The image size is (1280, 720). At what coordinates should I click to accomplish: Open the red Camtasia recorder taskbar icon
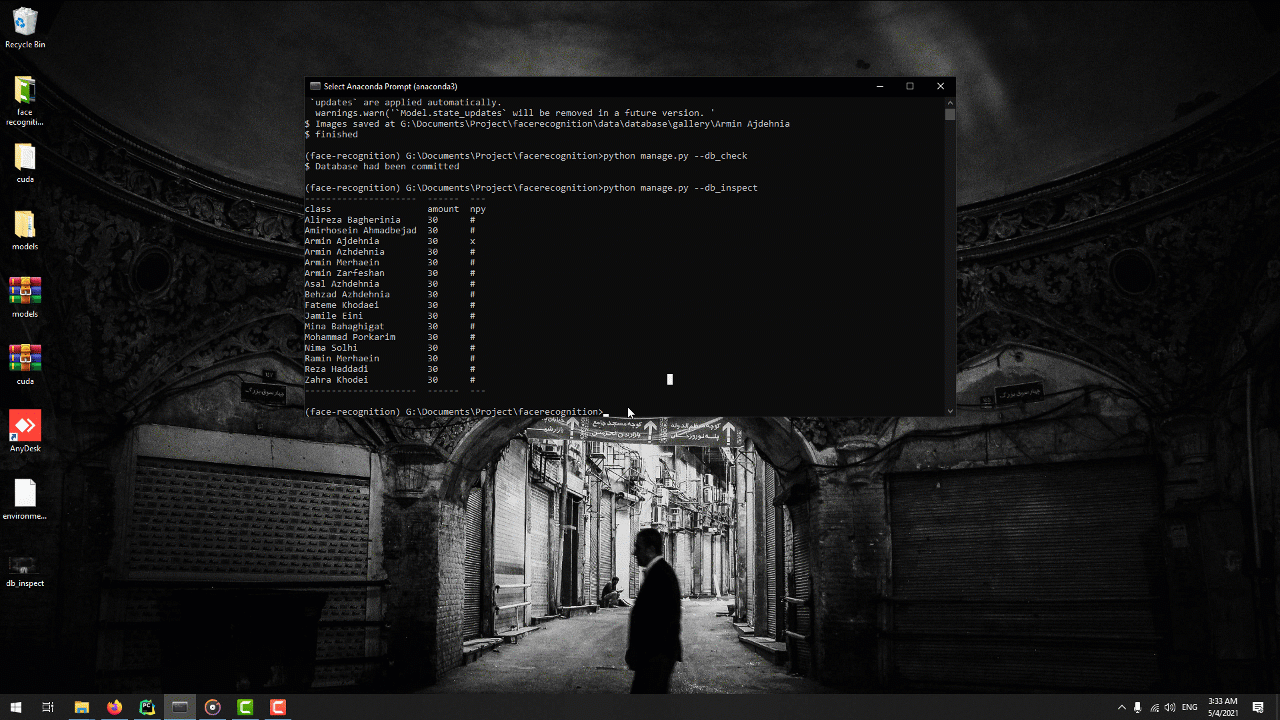point(278,707)
